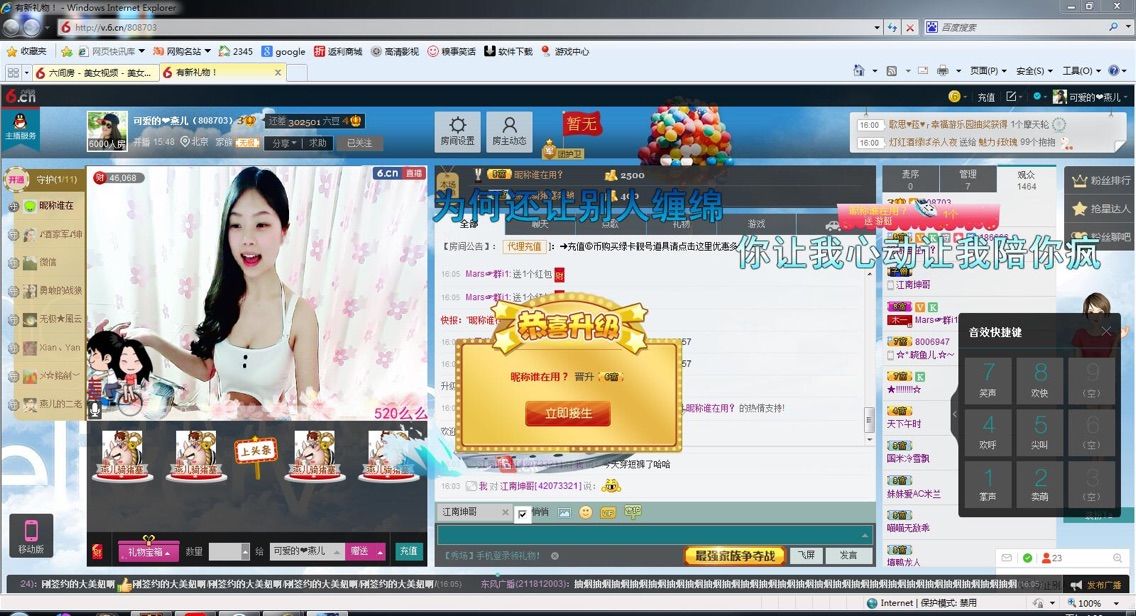Open the yellow VIP emoticon icon
Viewport: 1136px width, 616px height.
coord(608,512)
